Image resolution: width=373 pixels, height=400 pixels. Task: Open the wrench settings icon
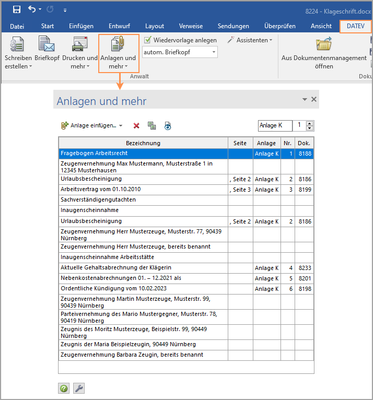[79, 388]
